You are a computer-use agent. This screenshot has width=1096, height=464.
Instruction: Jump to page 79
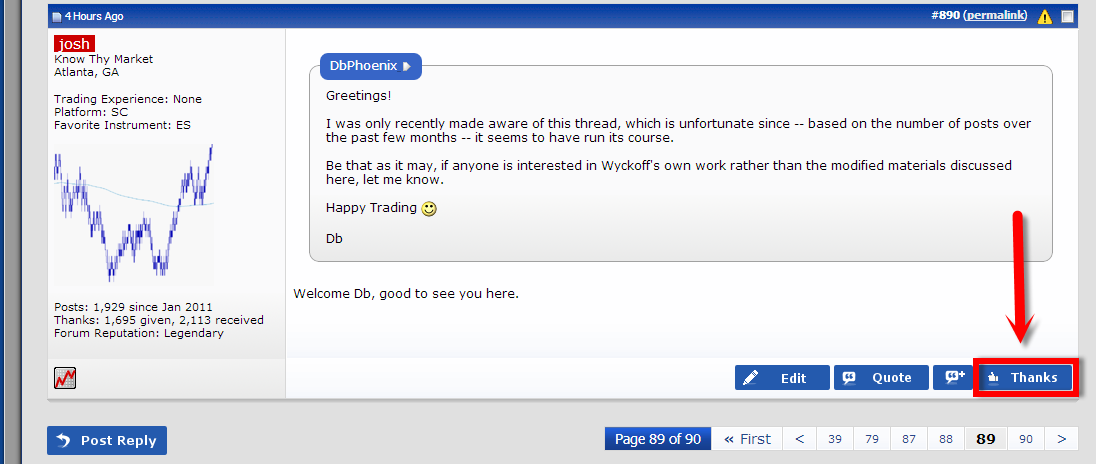pyautogui.click(x=872, y=439)
